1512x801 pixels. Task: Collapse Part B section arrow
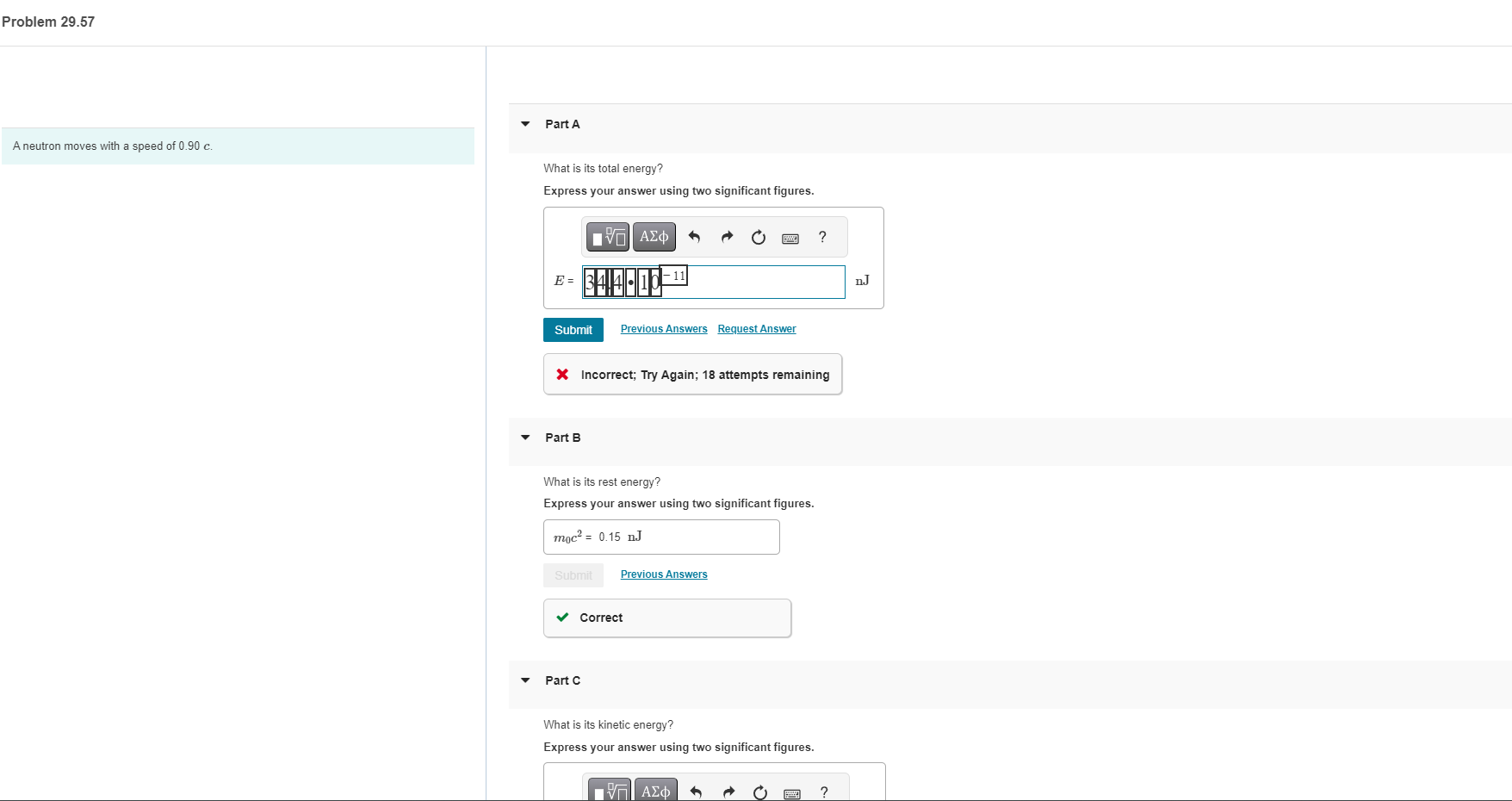525,438
